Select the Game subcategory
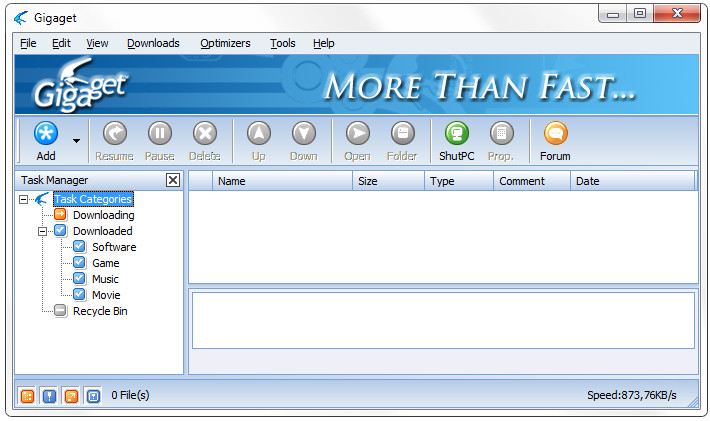Screen dimensions: 710x421 coord(106,263)
